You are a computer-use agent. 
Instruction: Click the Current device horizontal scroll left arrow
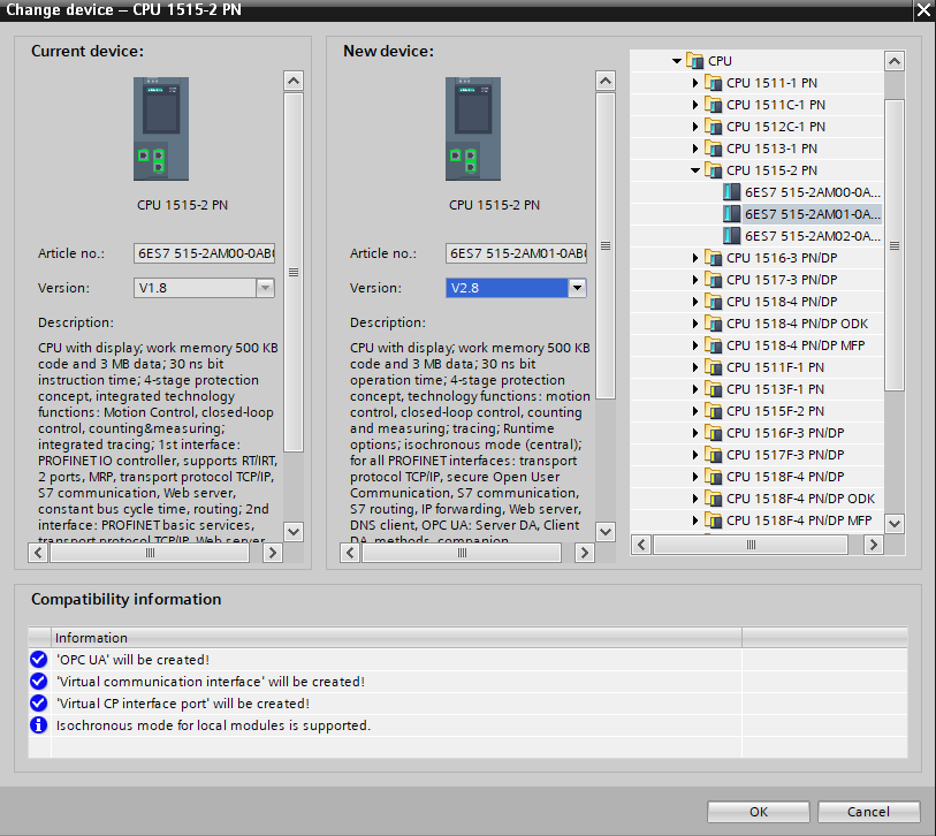38,553
